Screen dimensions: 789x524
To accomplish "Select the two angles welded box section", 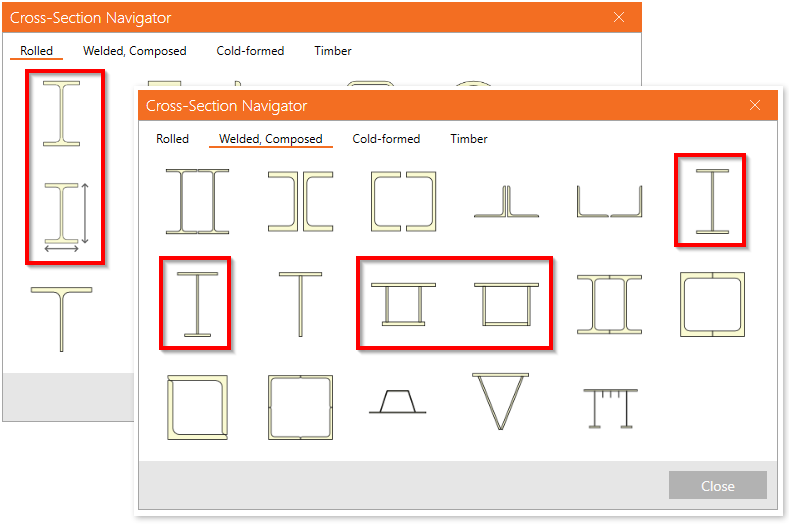I will (197, 407).
